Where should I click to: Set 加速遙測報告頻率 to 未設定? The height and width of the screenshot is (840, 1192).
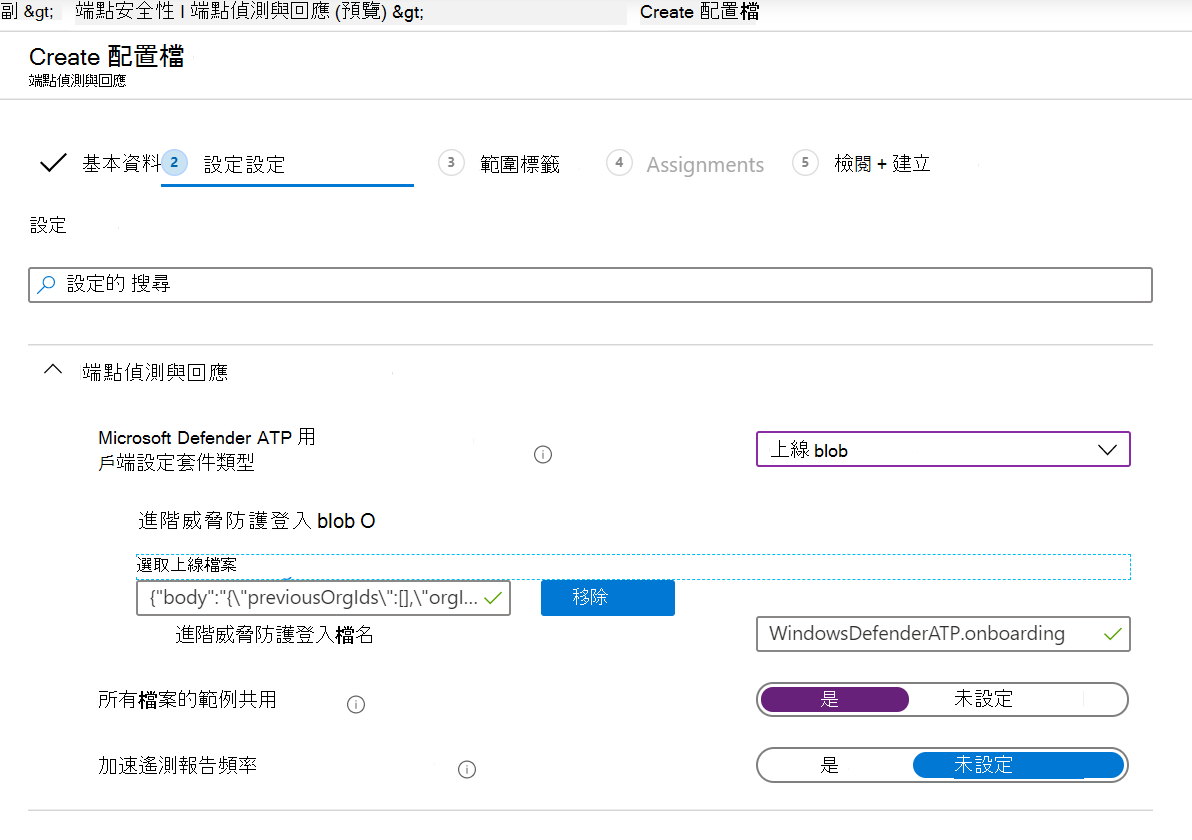[1018, 765]
